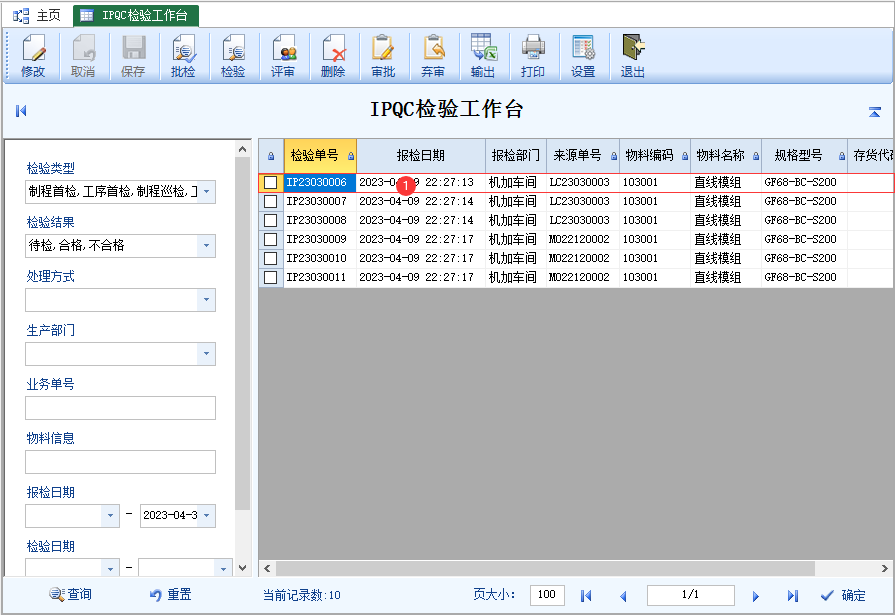Collapse the filter panel with left arrow icon
Image resolution: width=895 pixels, height=615 pixels.
21,111
